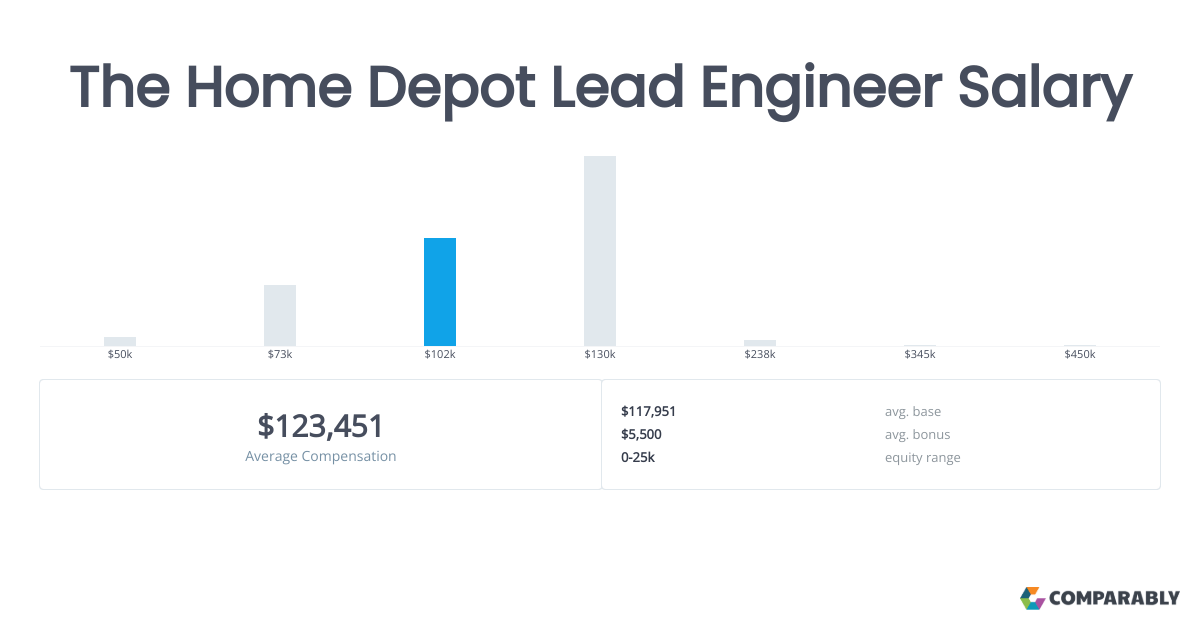The image size is (1200, 630).
Task: Click the $123,451 average compensation figure
Action: click(321, 427)
